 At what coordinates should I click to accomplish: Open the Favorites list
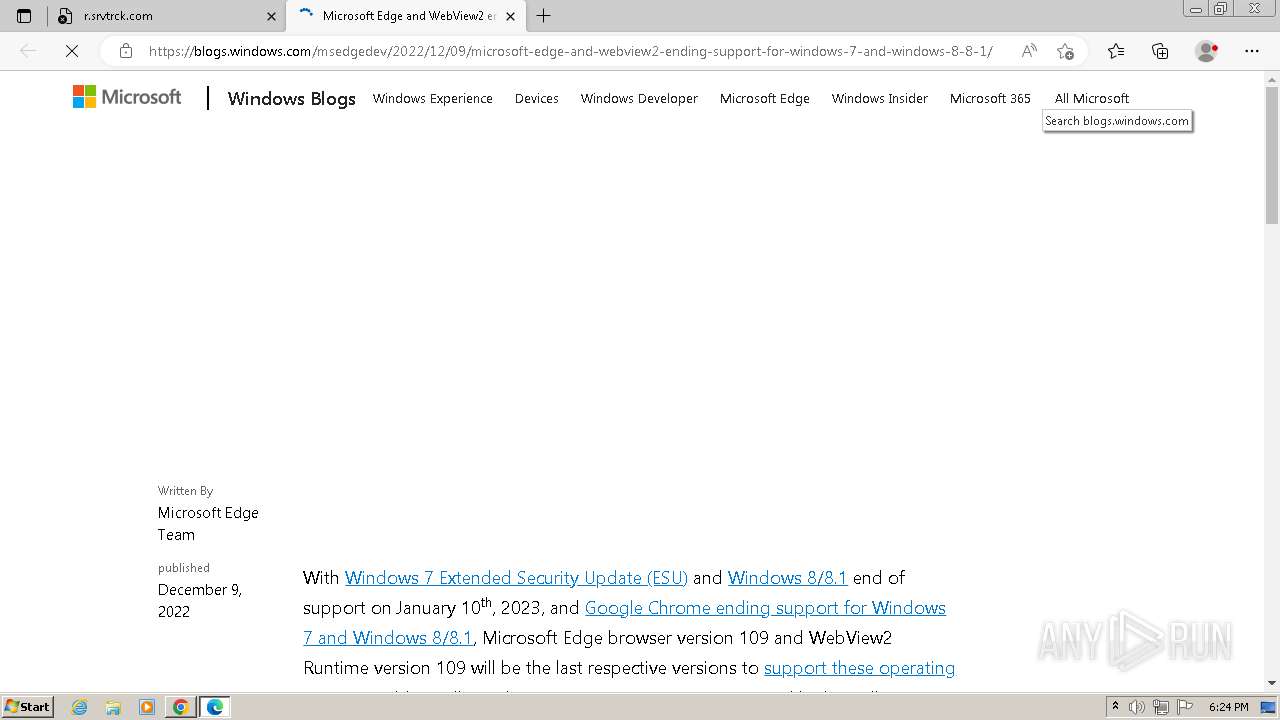1116,51
